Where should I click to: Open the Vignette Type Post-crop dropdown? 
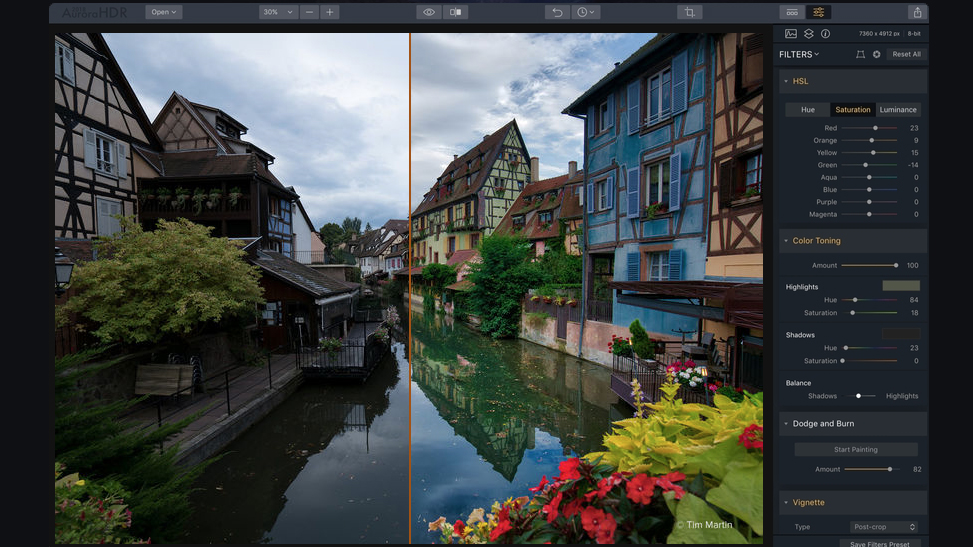(x=884, y=527)
